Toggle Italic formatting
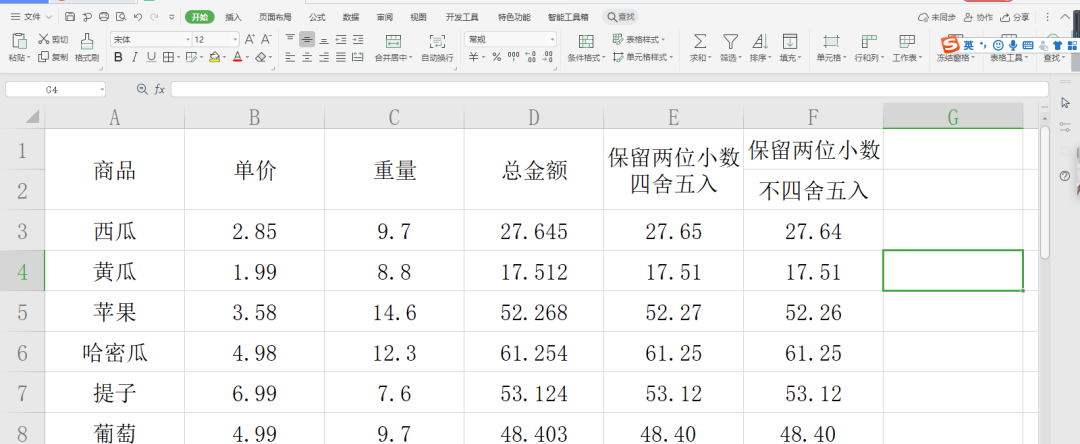 [x=134, y=58]
